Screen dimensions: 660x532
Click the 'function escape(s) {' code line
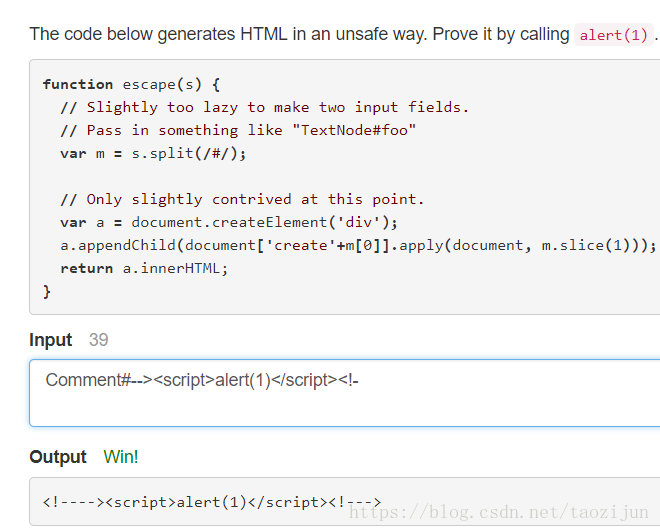[131, 85]
